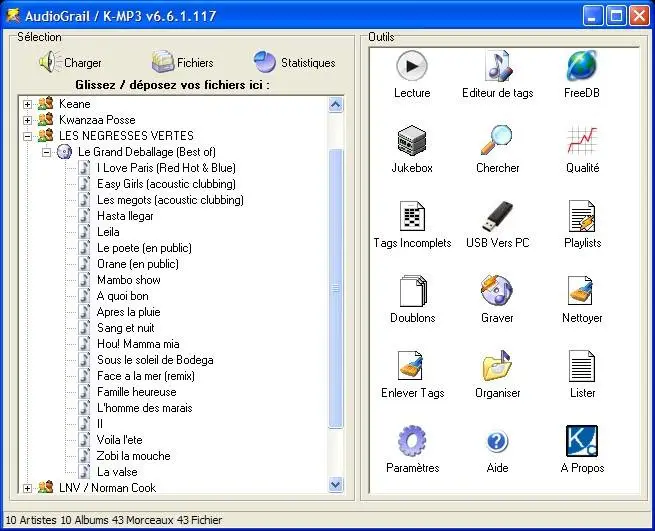
Task: Select the LNV / Norman Cook artist
Action: [x=107, y=488]
